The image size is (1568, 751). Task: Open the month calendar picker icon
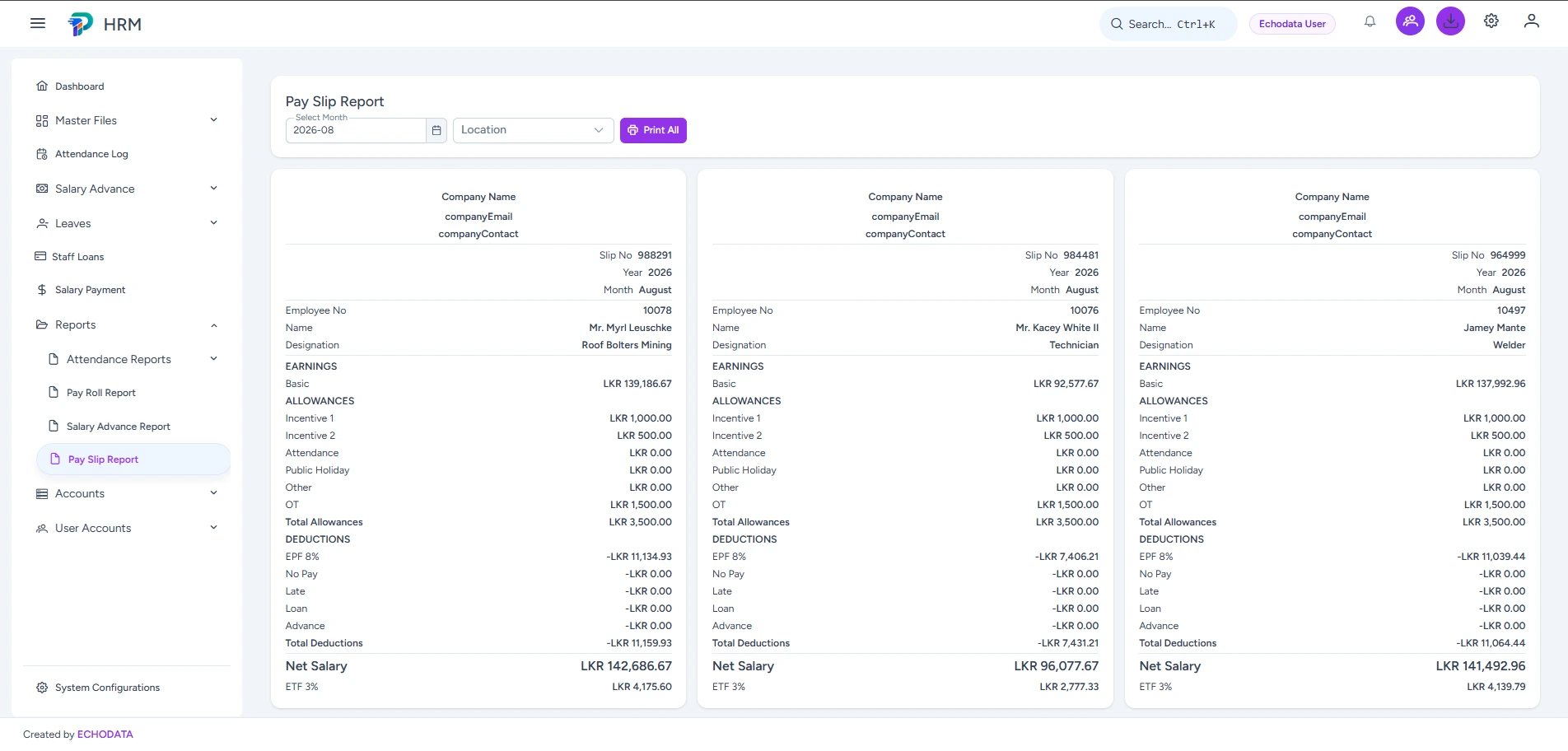pyautogui.click(x=436, y=130)
